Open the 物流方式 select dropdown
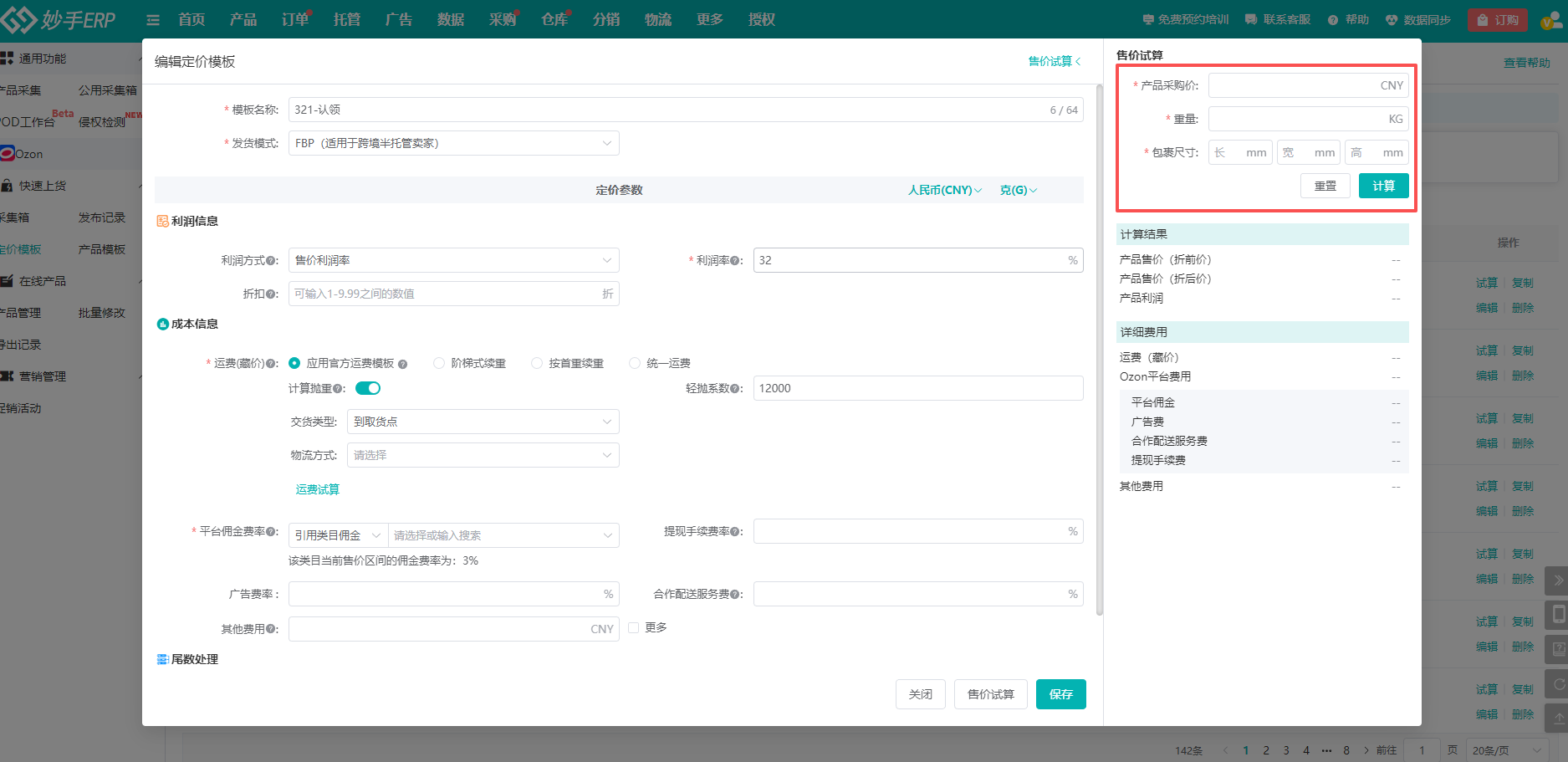 (483, 455)
